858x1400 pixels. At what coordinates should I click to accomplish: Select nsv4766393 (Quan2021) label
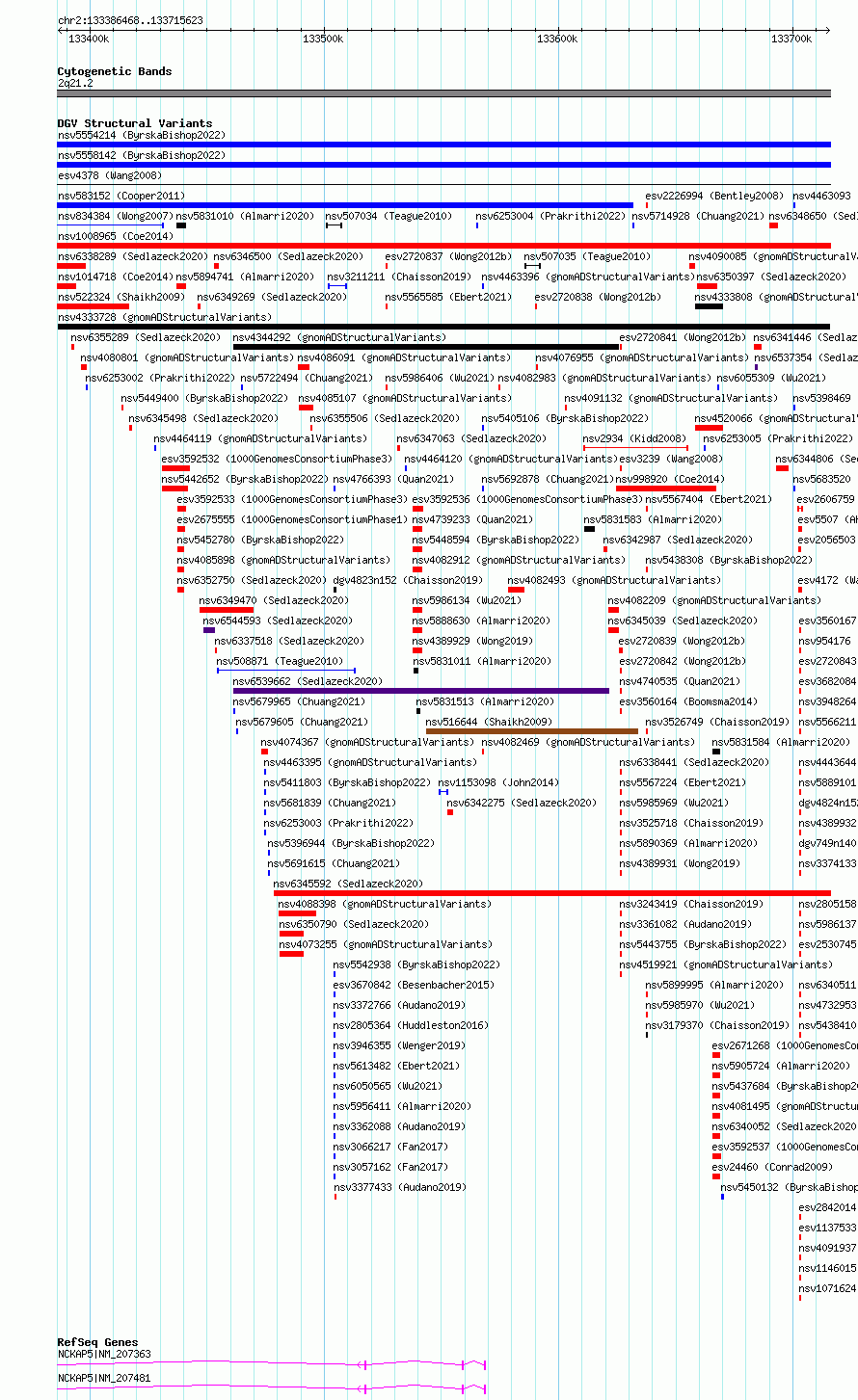click(393, 479)
